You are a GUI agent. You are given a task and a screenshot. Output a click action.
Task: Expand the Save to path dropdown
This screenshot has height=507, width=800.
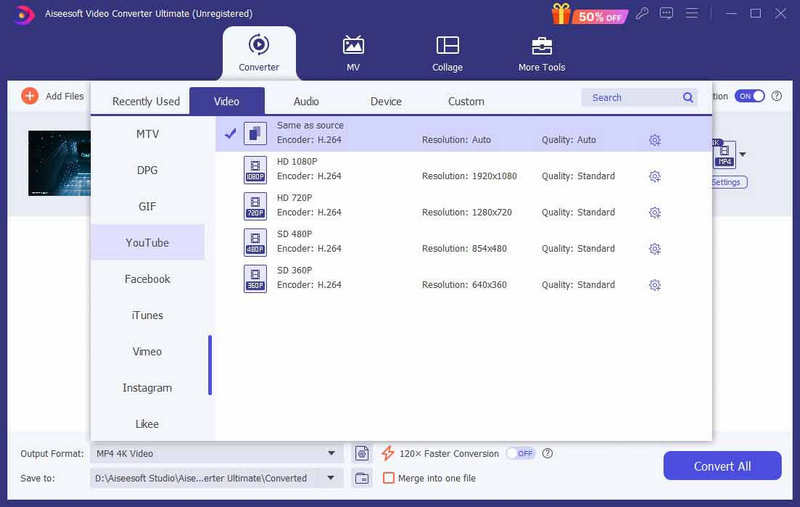coord(331,478)
